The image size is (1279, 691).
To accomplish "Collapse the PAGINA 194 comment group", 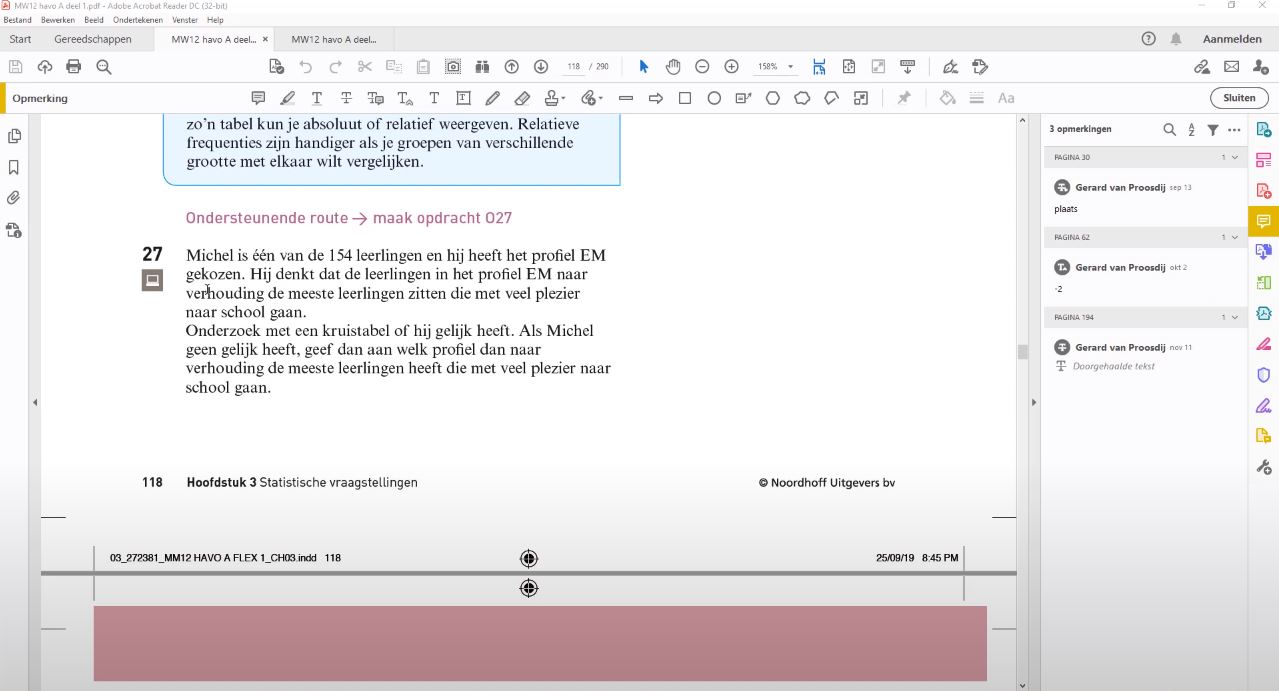I will (x=1235, y=317).
